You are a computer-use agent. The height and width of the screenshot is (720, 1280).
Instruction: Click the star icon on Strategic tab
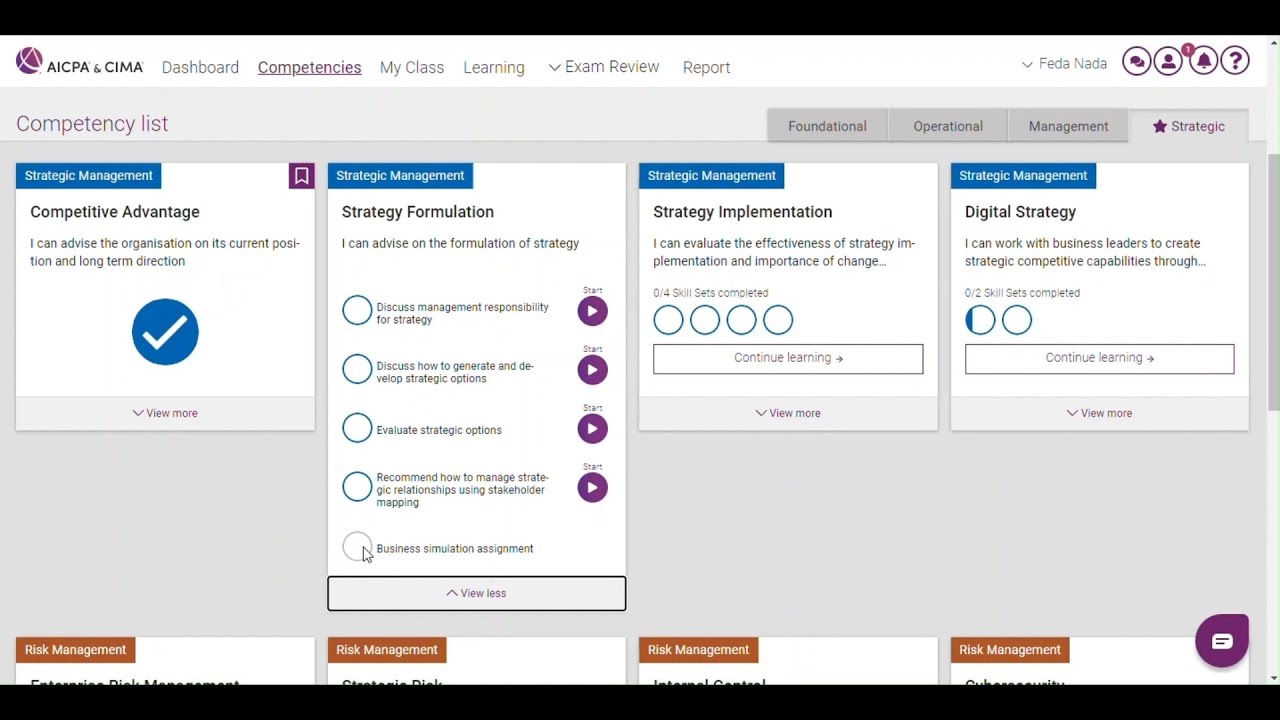[1160, 126]
